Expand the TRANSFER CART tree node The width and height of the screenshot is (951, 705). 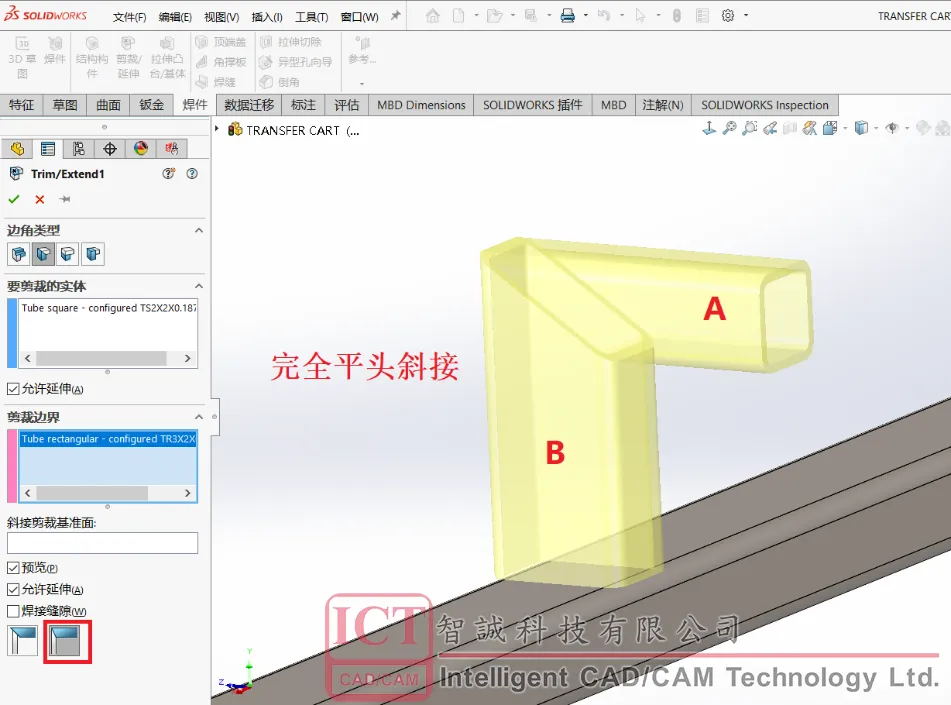[x=217, y=129]
